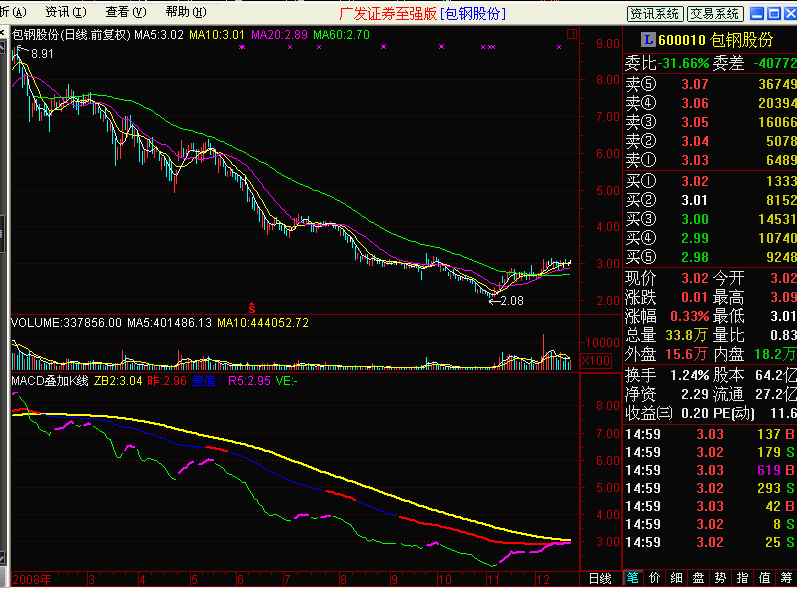Click the 卖⑤ price 3.07 row
The image size is (797, 589).
[x=711, y=84]
